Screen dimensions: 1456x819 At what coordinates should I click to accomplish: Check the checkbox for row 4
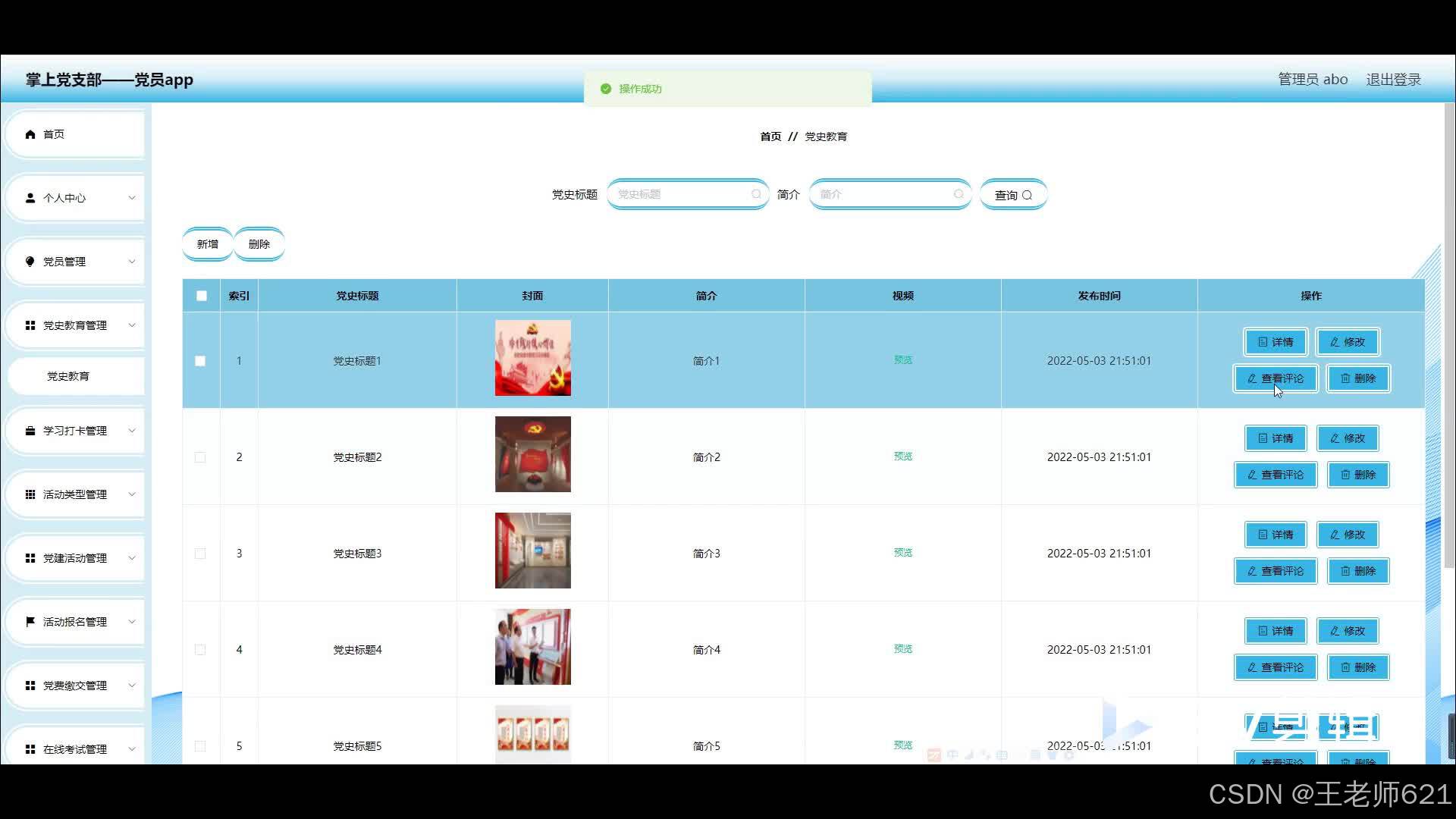(200, 650)
